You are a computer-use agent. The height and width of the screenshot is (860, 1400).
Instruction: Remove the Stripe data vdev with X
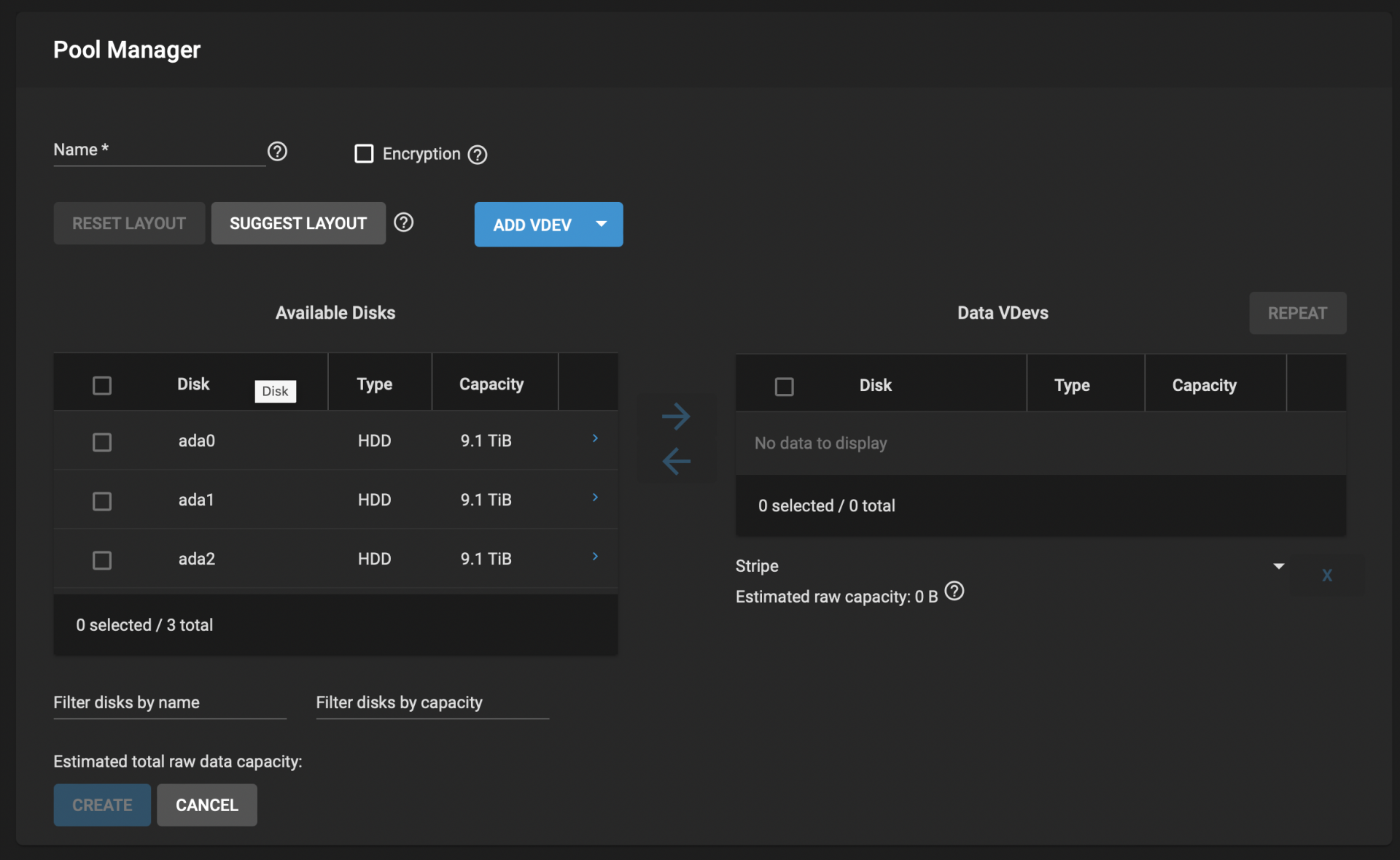coord(1327,575)
